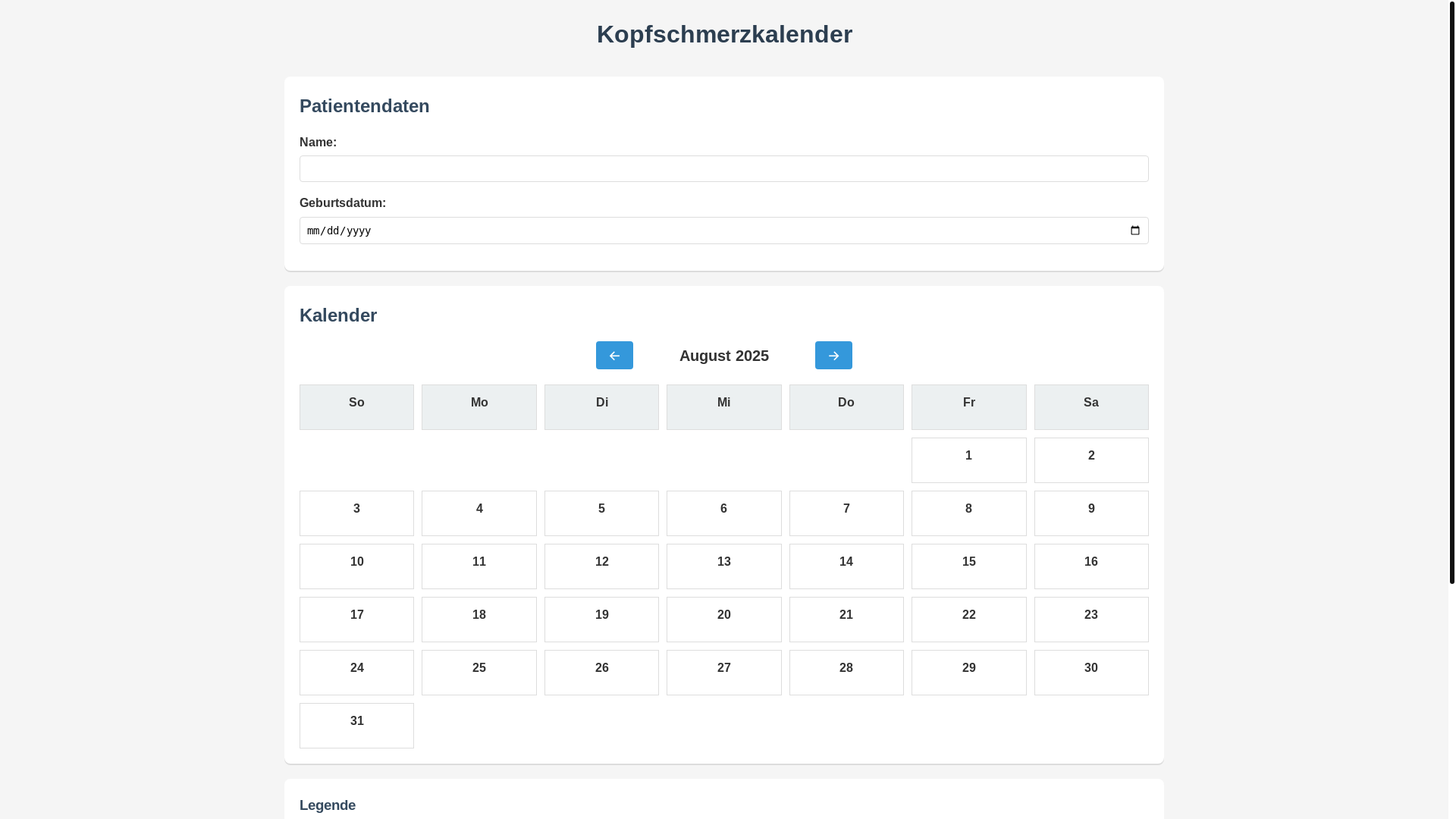Select day 1 in the calendar

pyautogui.click(x=968, y=460)
